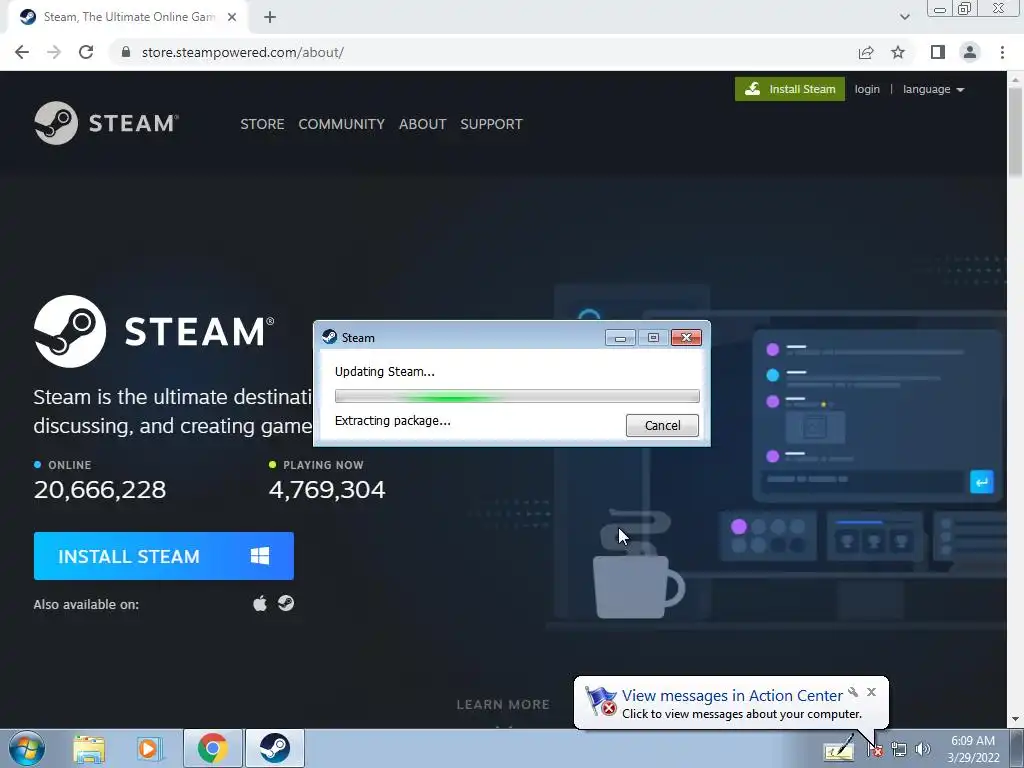
Task: Minimize the Steam update dialog
Action: pos(620,338)
